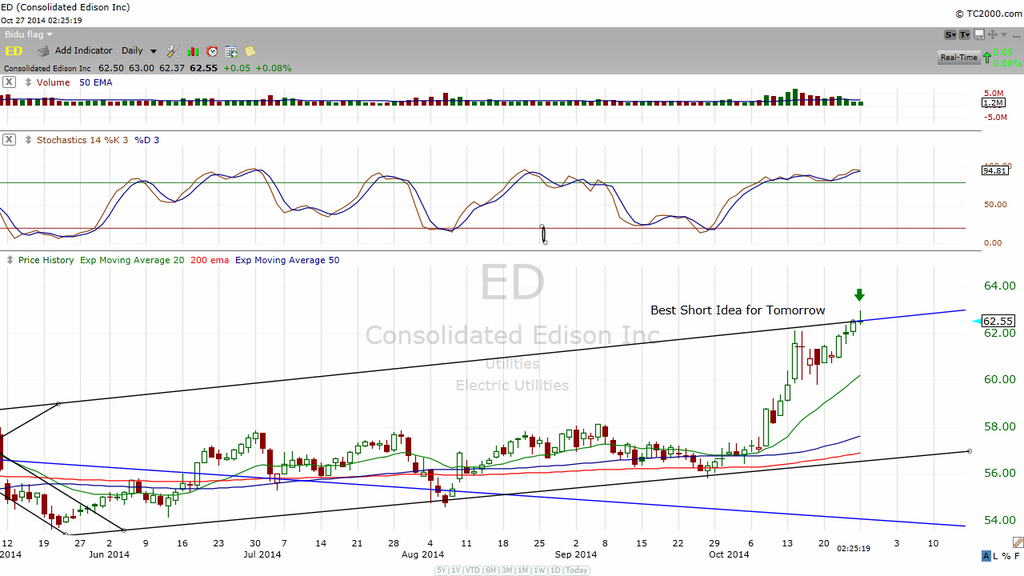Close the Stochastics pane with X box
Image resolution: width=1024 pixels, height=576 pixels.
tap(8, 140)
